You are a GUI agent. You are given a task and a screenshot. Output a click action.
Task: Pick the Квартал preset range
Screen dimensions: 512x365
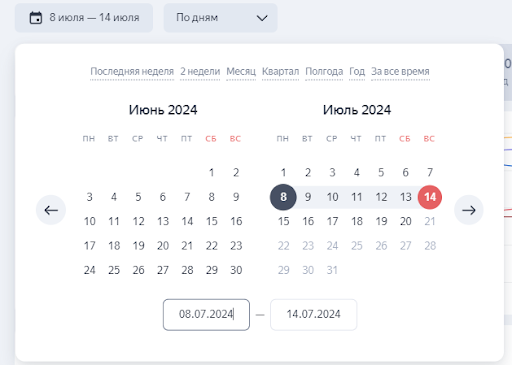pos(280,71)
